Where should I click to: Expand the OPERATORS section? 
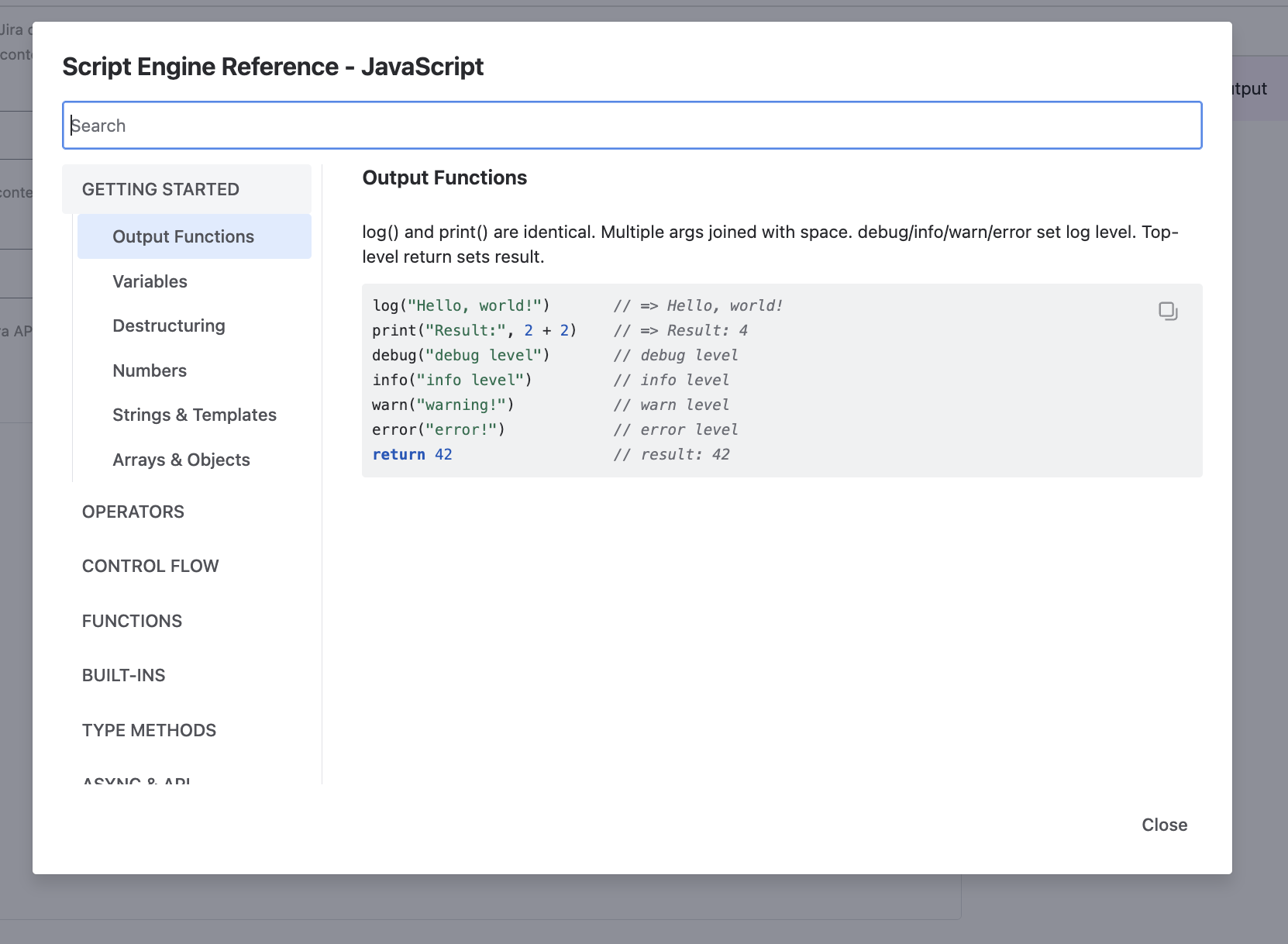pos(133,512)
